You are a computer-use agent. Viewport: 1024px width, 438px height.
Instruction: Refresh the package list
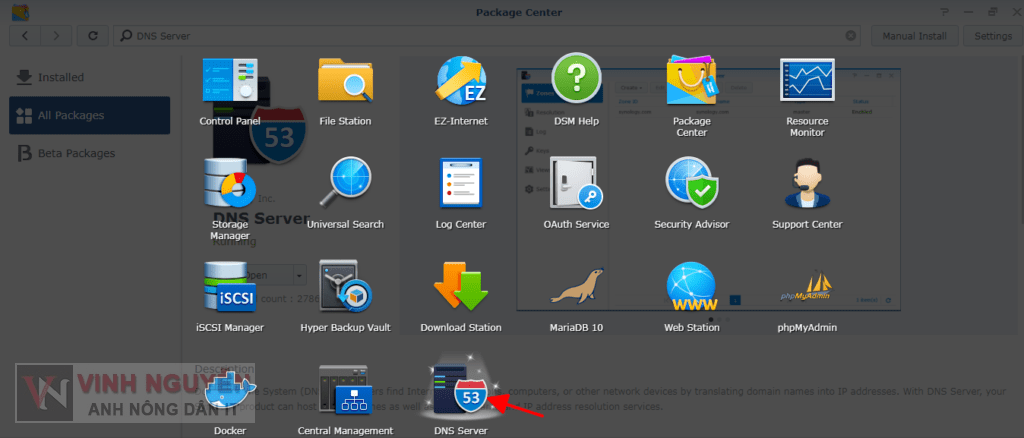pyautogui.click(x=92, y=36)
